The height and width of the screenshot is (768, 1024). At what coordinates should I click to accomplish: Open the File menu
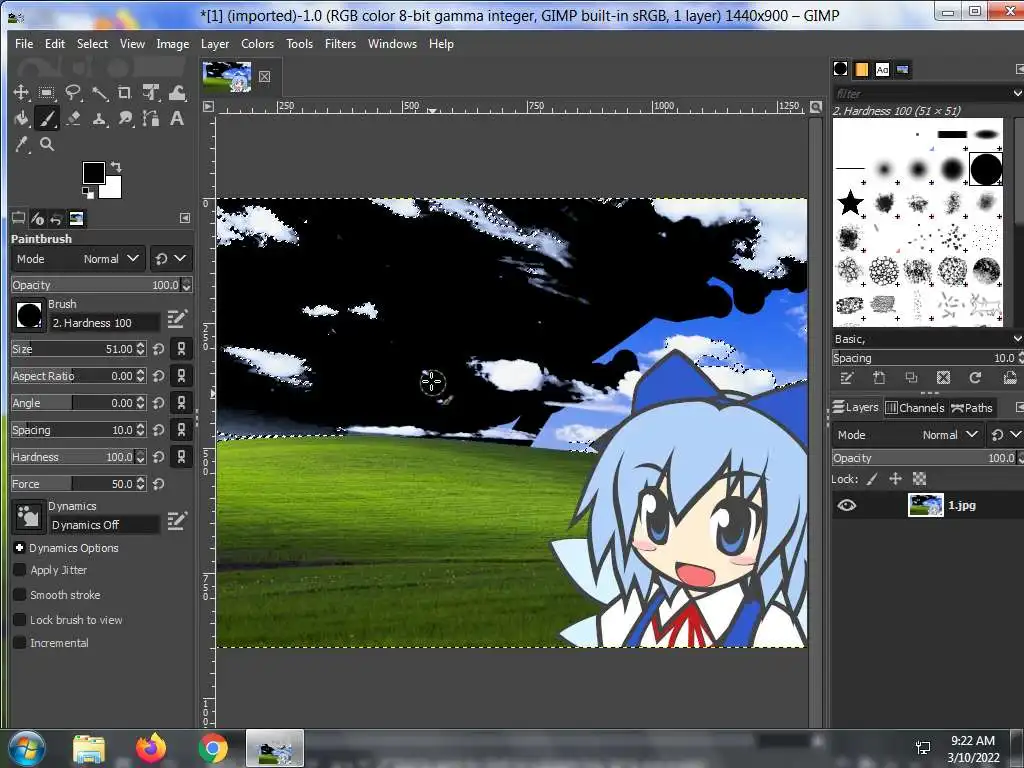[24, 44]
